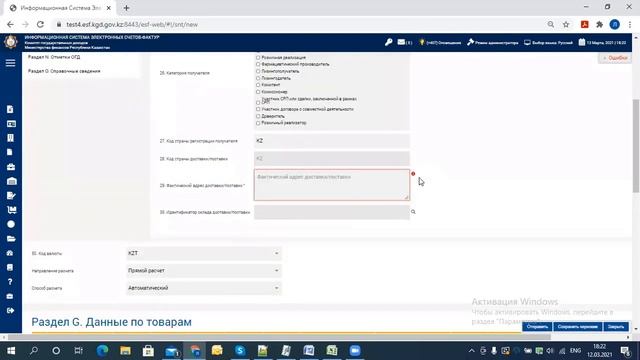Select 'Лизингодатель' radio option
Screen dimensions: 640x360
click(x=258, y=78)
